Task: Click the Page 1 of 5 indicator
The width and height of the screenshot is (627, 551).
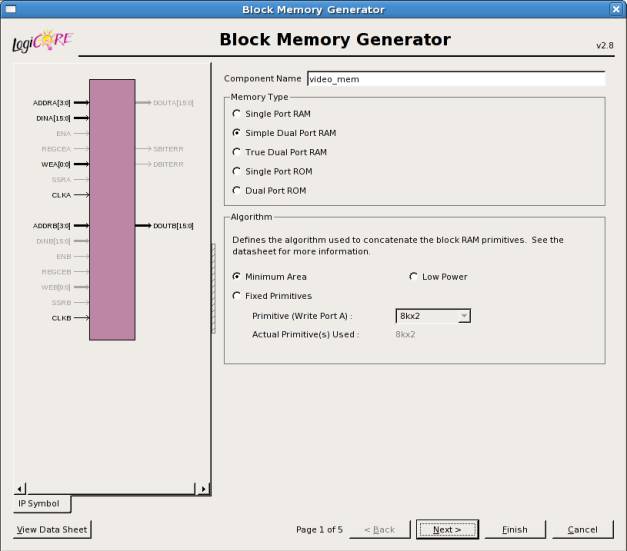Action: pos(319,529)
